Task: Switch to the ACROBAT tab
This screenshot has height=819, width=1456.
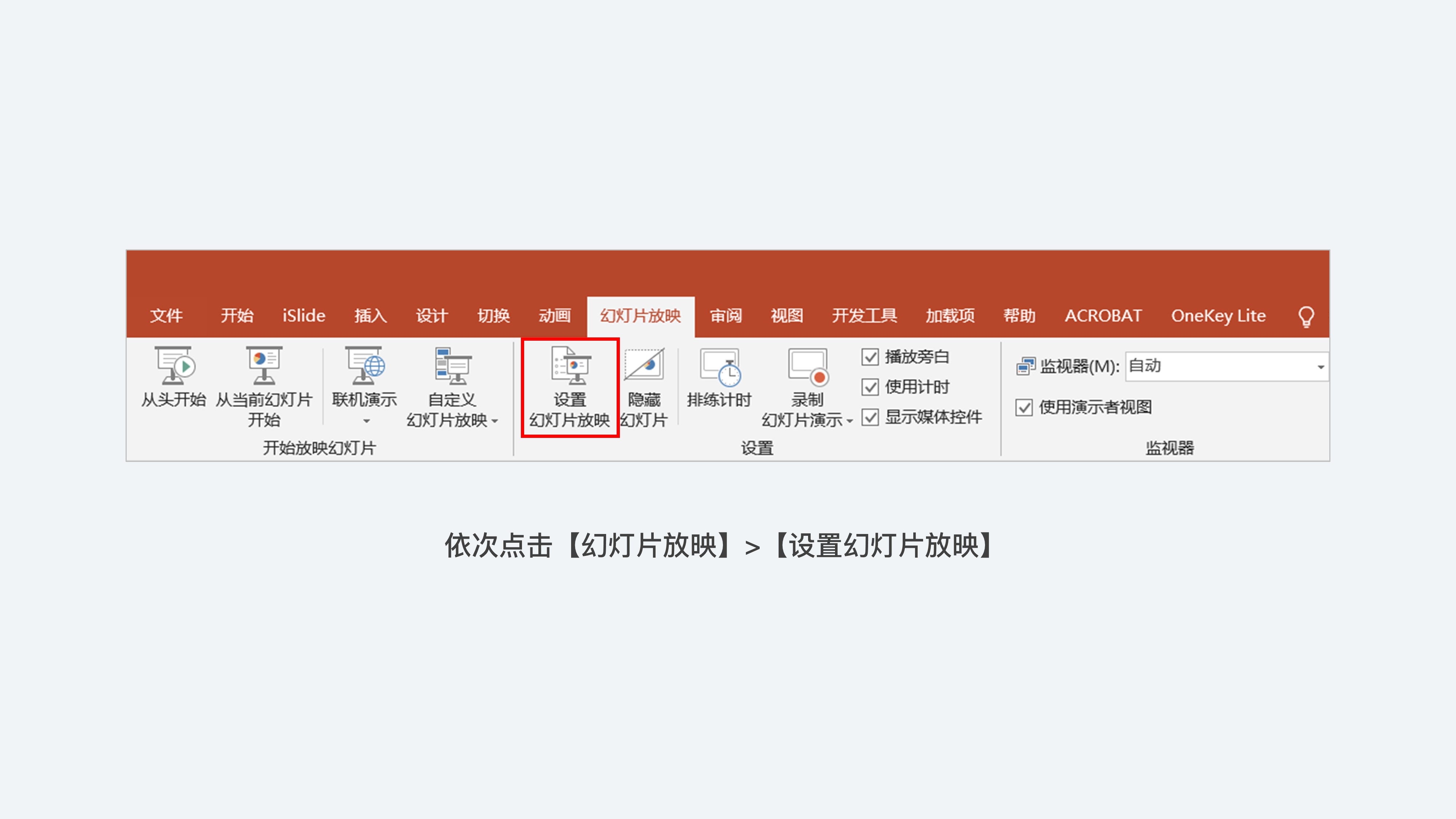Action: 1103,315
